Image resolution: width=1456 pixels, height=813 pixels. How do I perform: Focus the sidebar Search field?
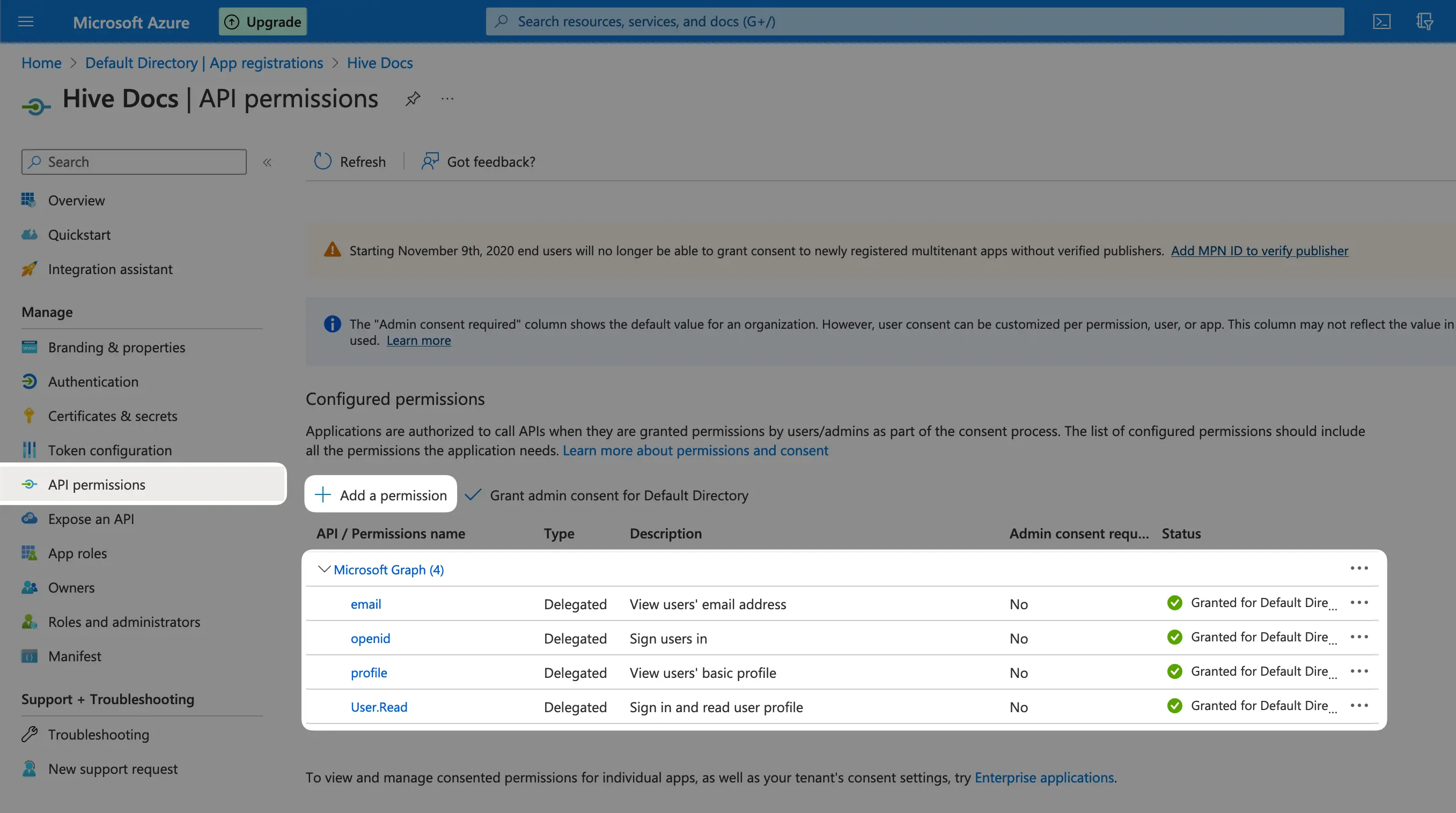pos(134,161)
